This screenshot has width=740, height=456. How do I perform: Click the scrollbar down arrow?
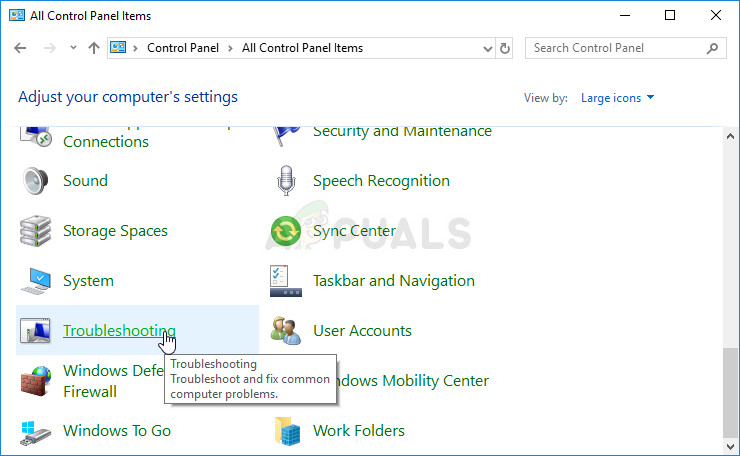point(730,446)
